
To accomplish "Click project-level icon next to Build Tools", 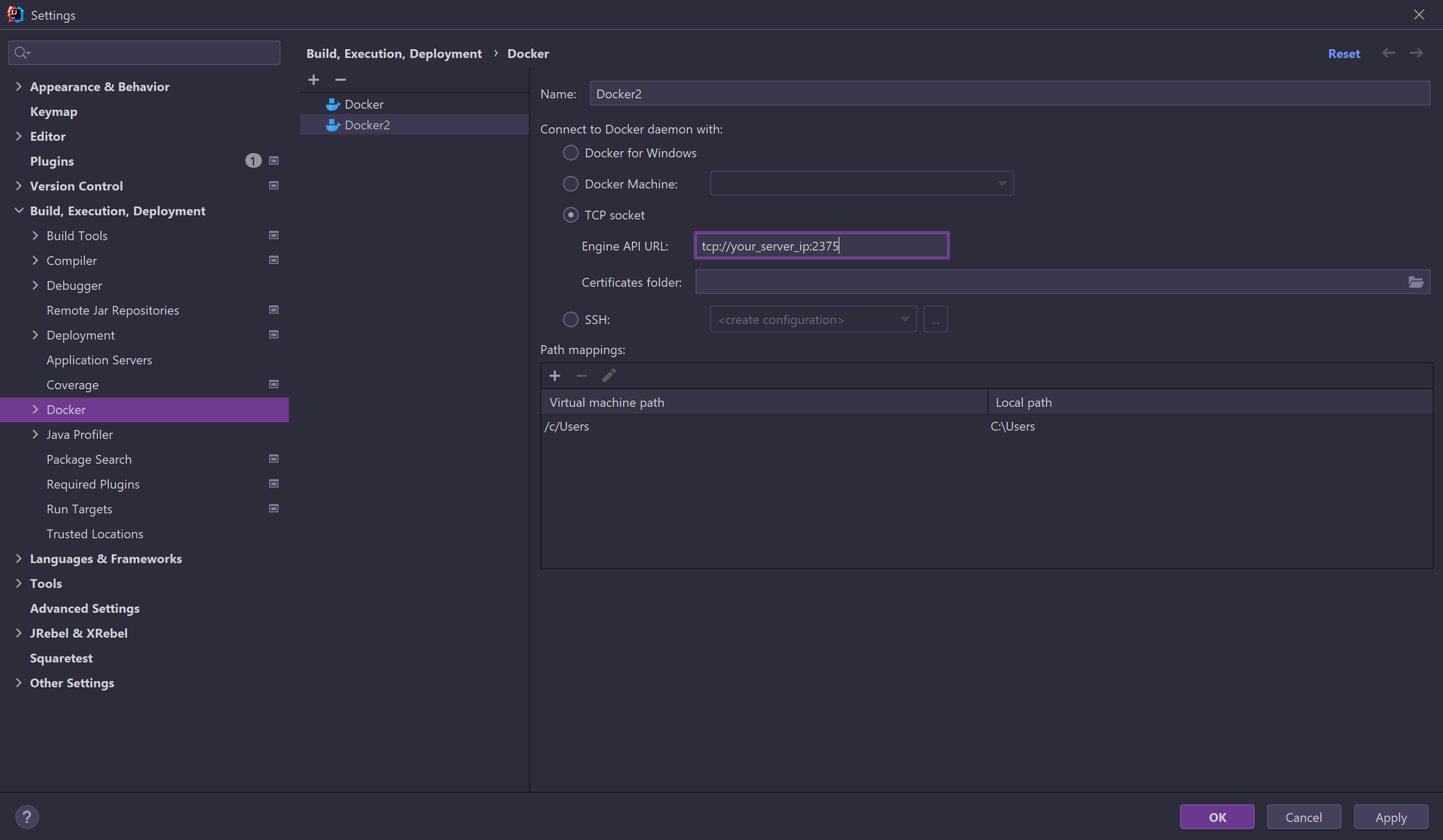I will [x=274, y=235].
